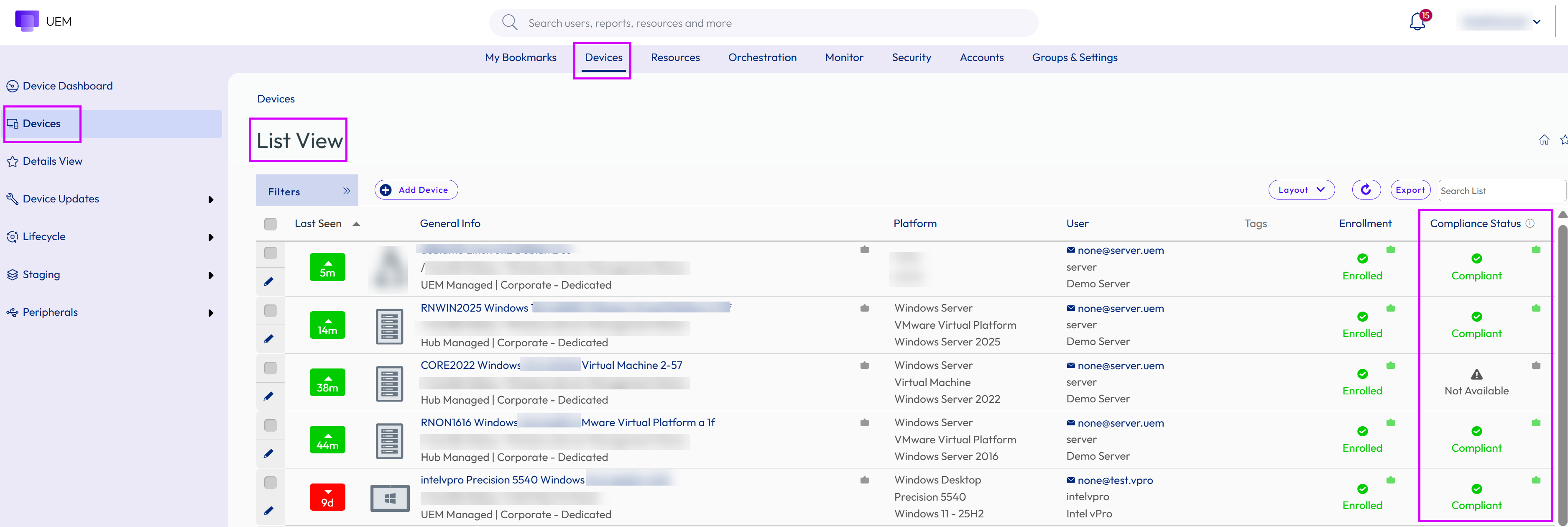Click the global search field
Viewport: 1568px width, 527px height.
click(764, 23)
